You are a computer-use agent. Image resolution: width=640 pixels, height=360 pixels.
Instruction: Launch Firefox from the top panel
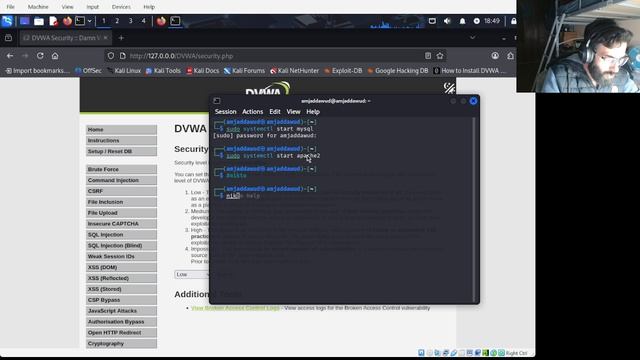click(67, 21)
